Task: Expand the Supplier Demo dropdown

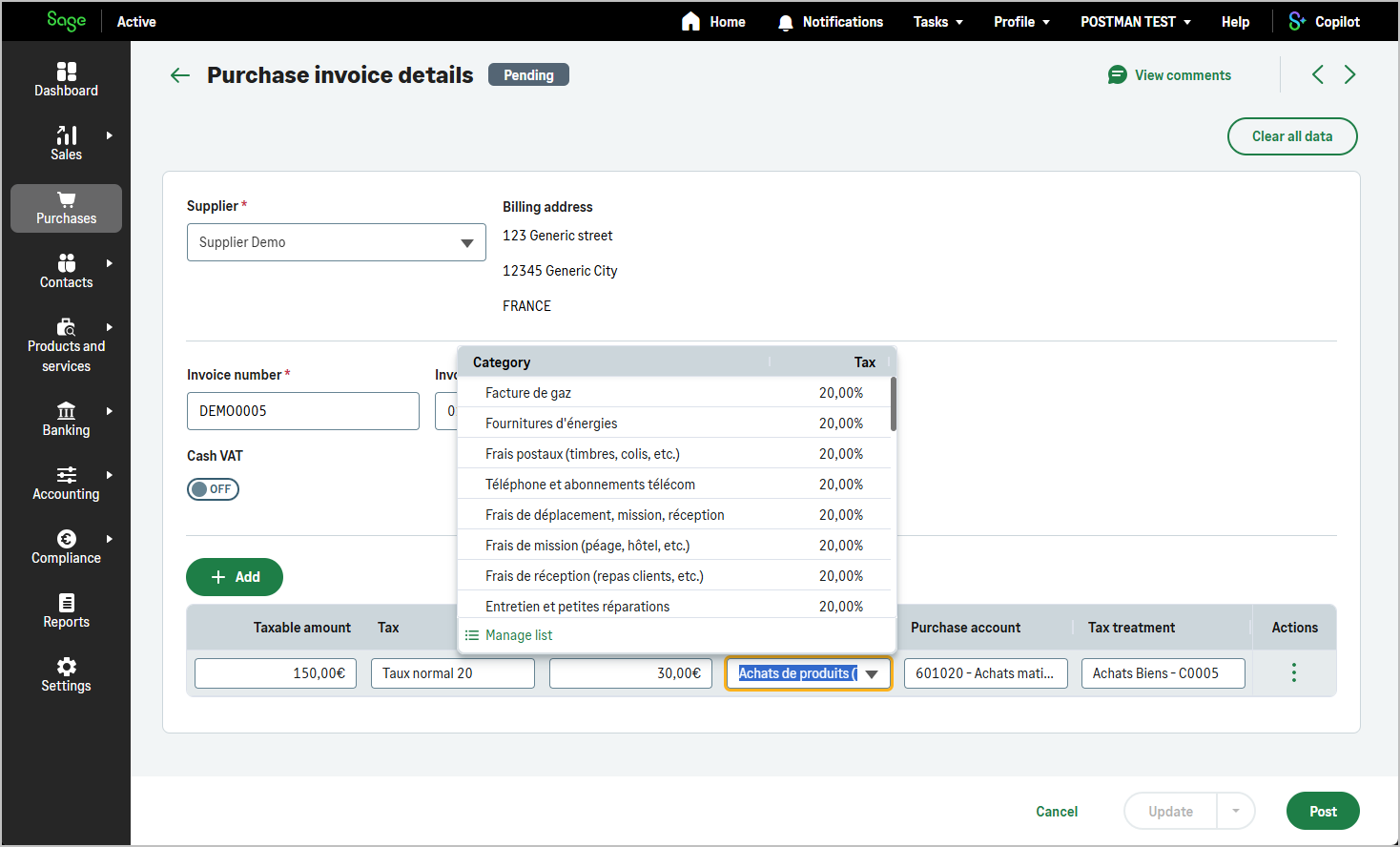Action: coord(466,243)
